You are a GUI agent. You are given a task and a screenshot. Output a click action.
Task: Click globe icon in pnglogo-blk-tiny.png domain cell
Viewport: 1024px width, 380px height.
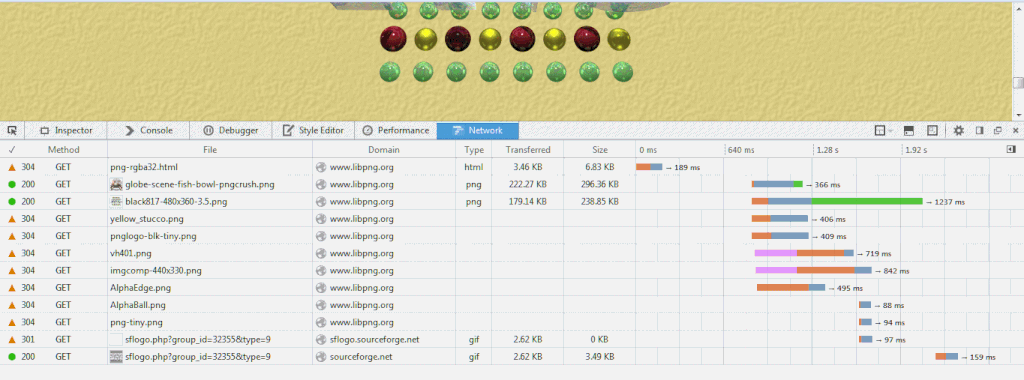click(x=321, y=236)
